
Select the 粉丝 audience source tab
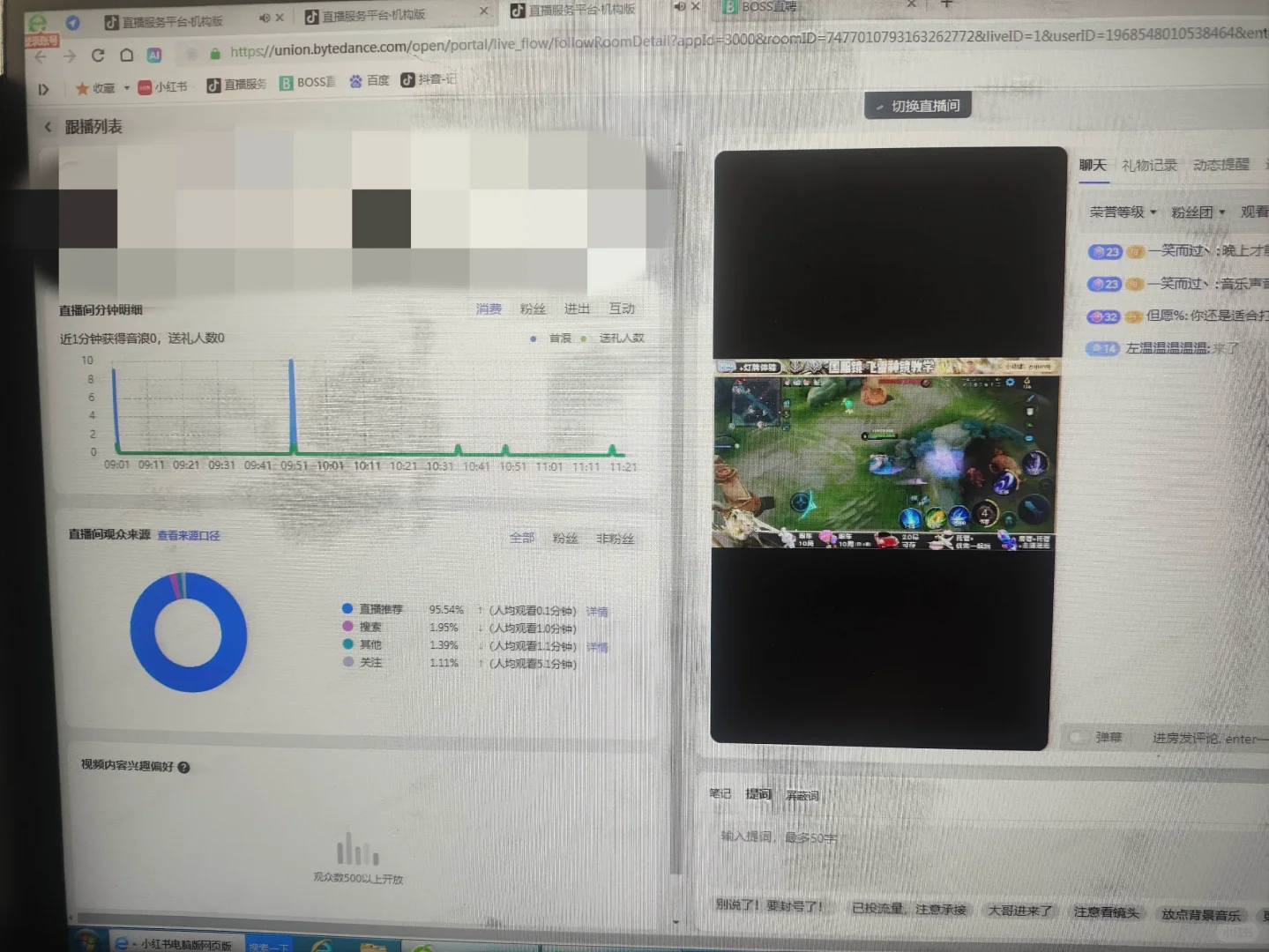(565, 539)
